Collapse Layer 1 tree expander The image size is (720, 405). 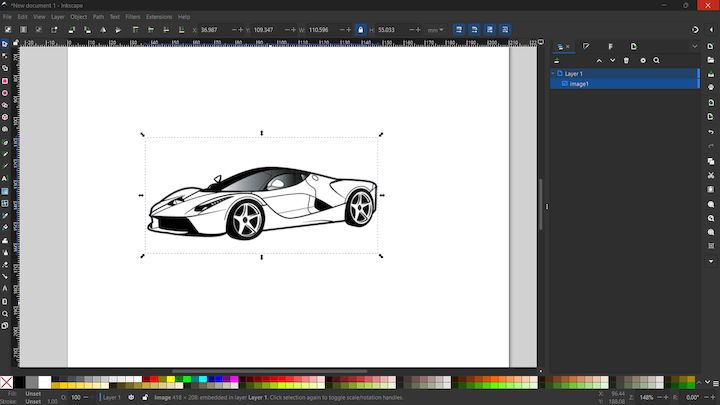point(553,73)
